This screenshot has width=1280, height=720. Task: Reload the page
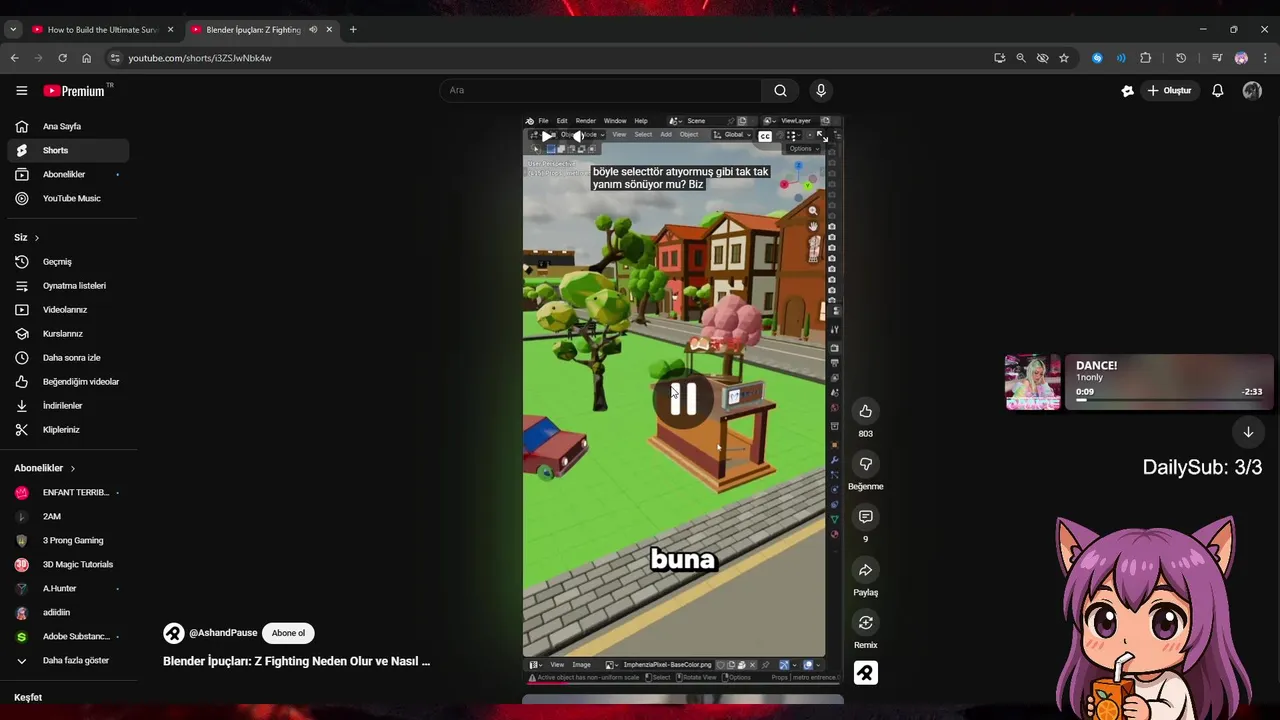point(62,58)
